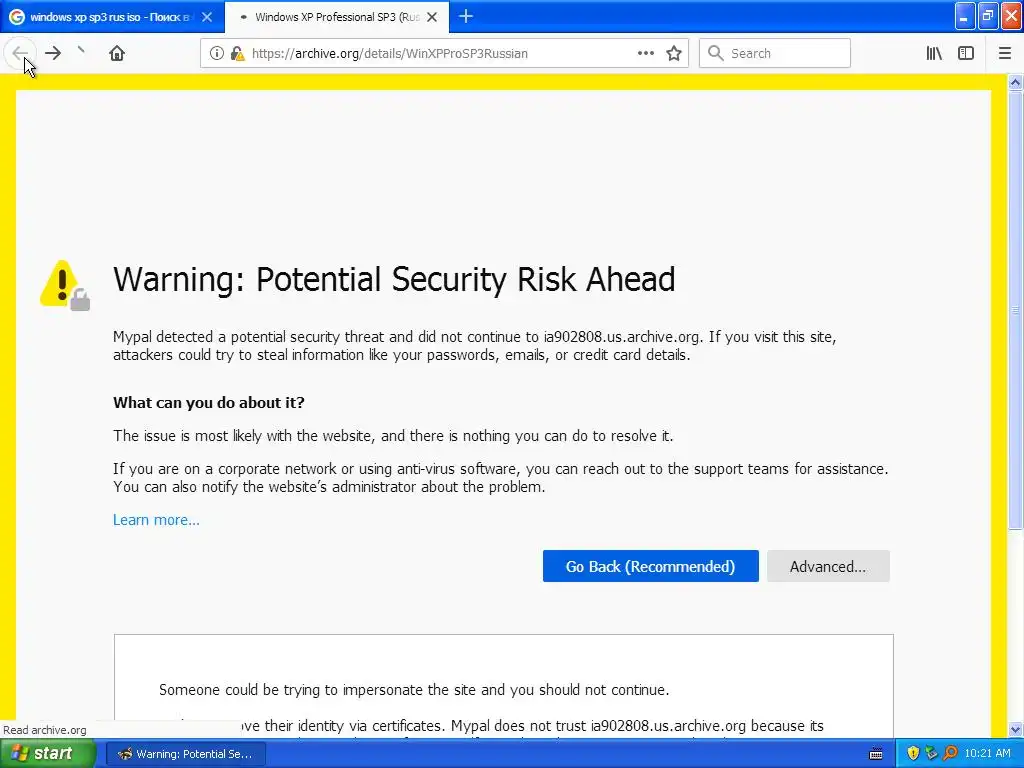Open the hamburger application menu
1024x768 pixels.
(1005, 53)
